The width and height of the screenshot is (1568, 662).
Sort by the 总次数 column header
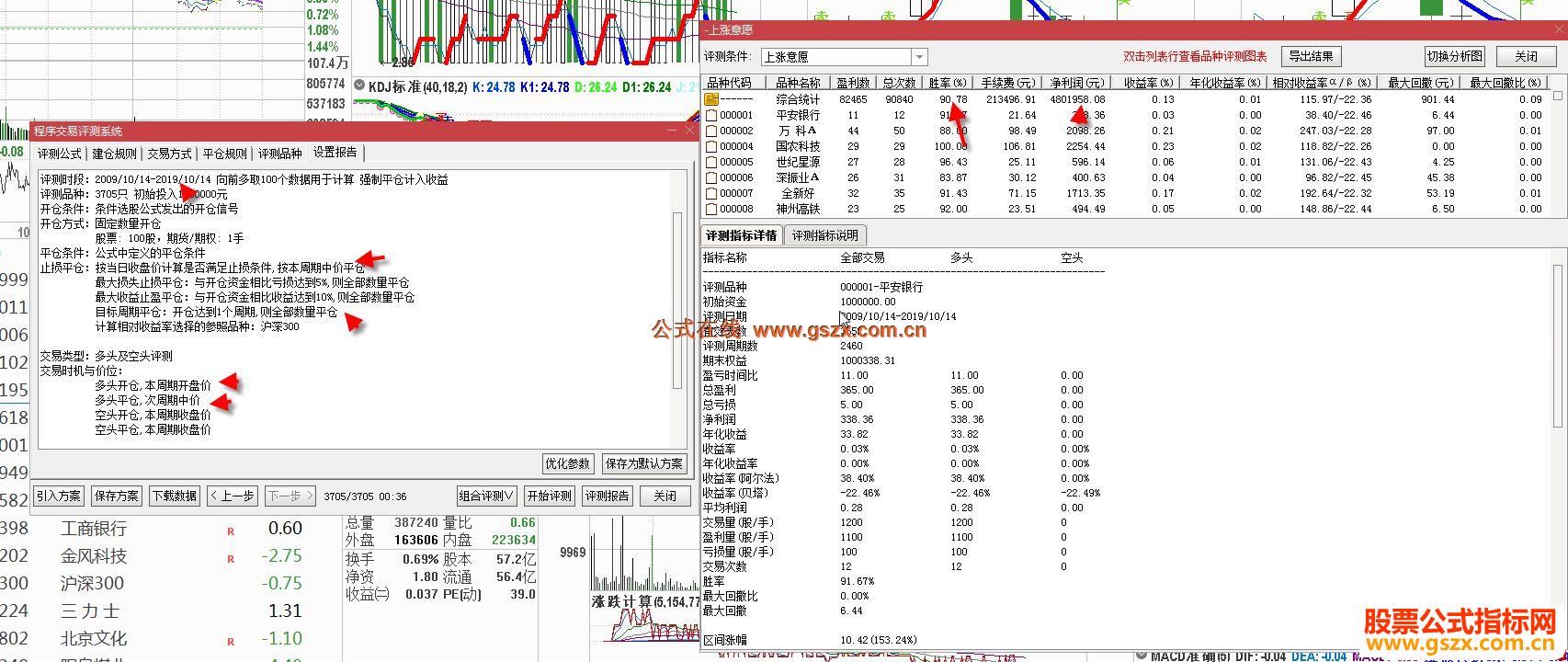click(899, 83)
